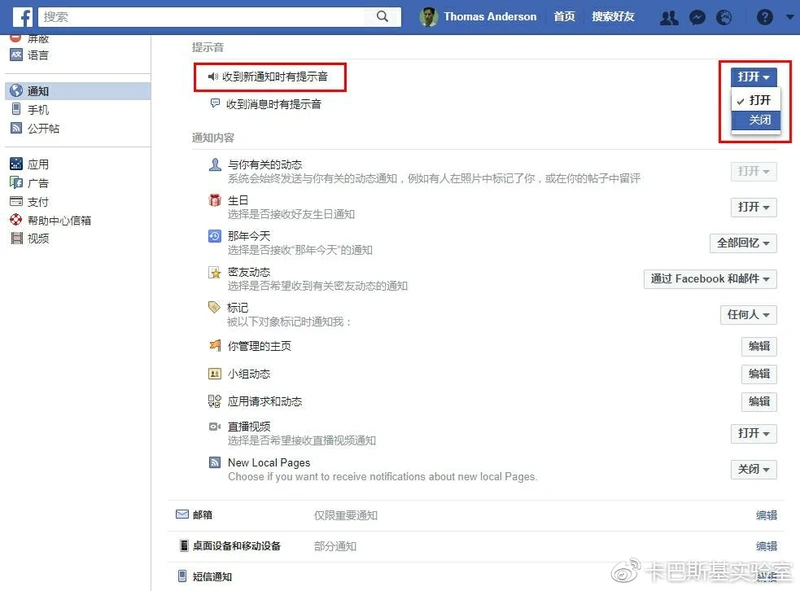
Task: Click the 公开帖 feed sidebar icon
Action: [x=16, y=128]
